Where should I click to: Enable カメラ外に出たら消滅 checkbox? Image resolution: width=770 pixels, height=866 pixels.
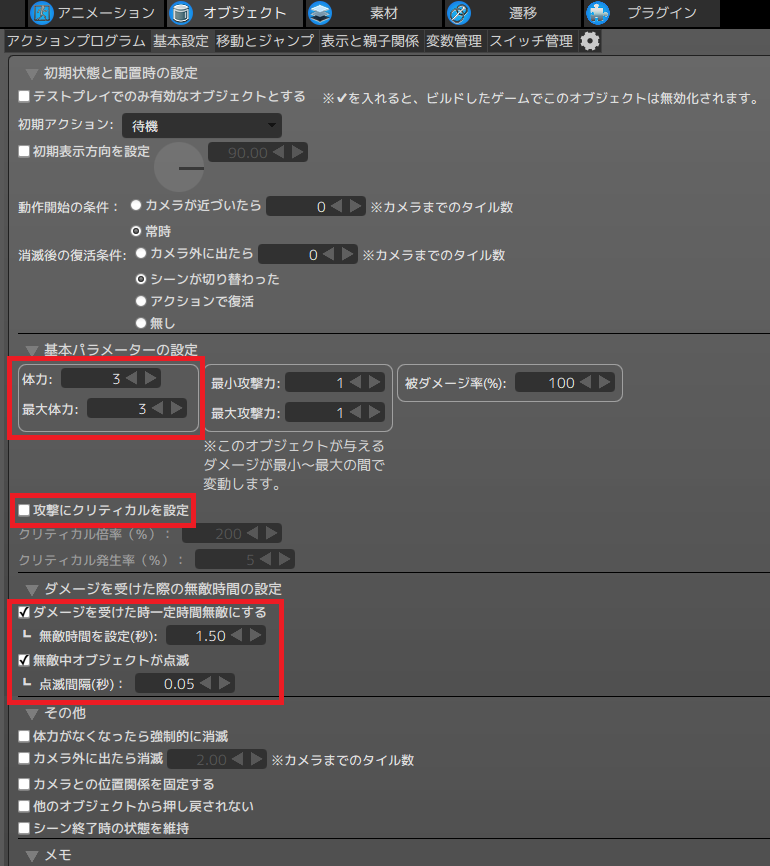[x=24, y=758]
